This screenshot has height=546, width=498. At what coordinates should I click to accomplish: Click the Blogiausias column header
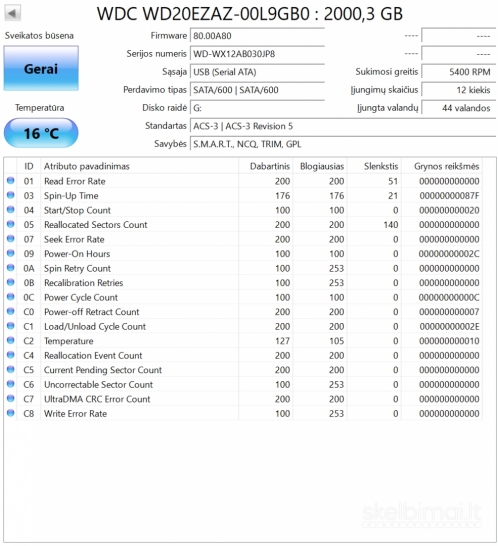click(x=320, y=166)
